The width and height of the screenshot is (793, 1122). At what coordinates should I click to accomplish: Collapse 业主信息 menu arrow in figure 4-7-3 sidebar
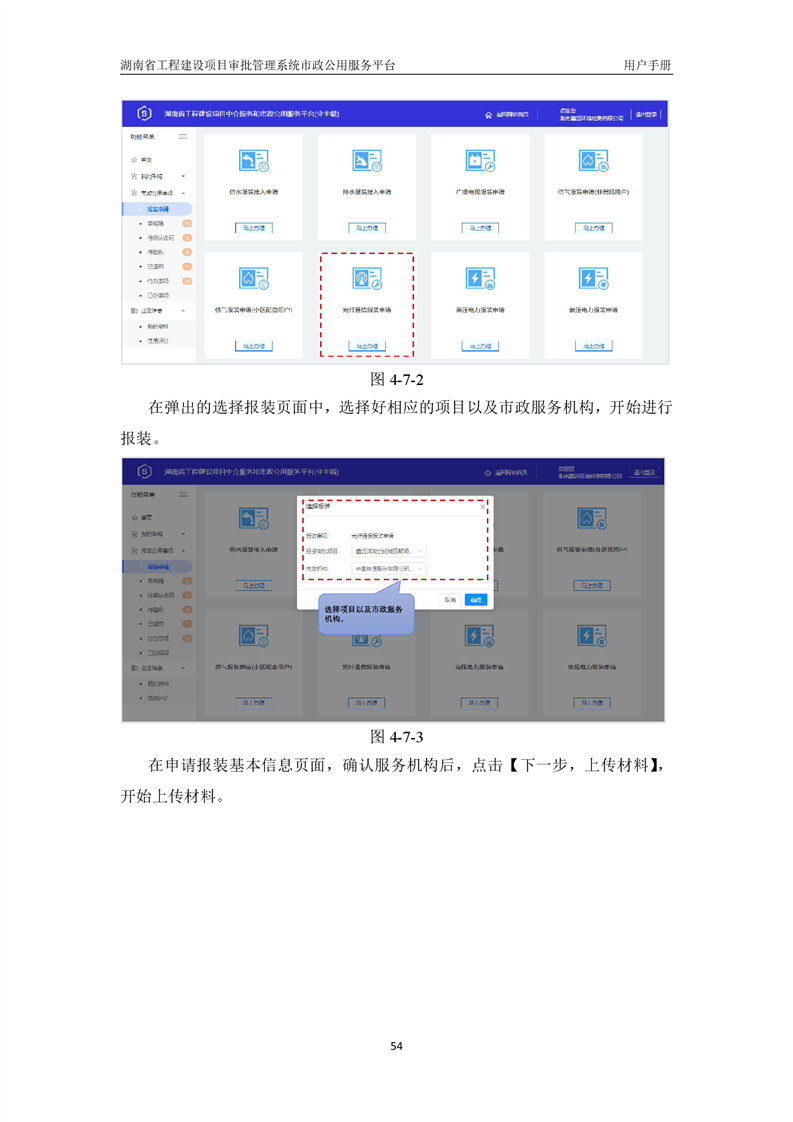[x=183, y=668]
